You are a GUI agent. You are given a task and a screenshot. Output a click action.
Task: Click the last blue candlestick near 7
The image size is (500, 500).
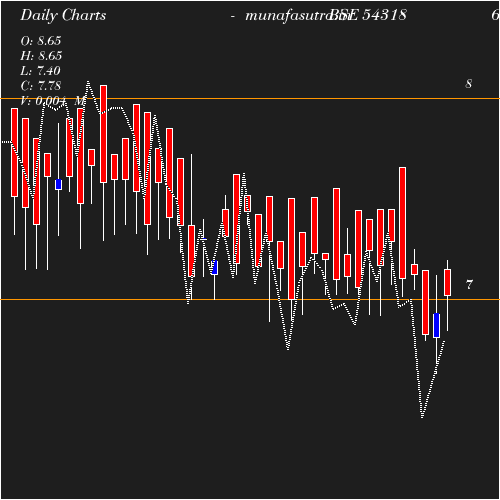pos(436,325)
